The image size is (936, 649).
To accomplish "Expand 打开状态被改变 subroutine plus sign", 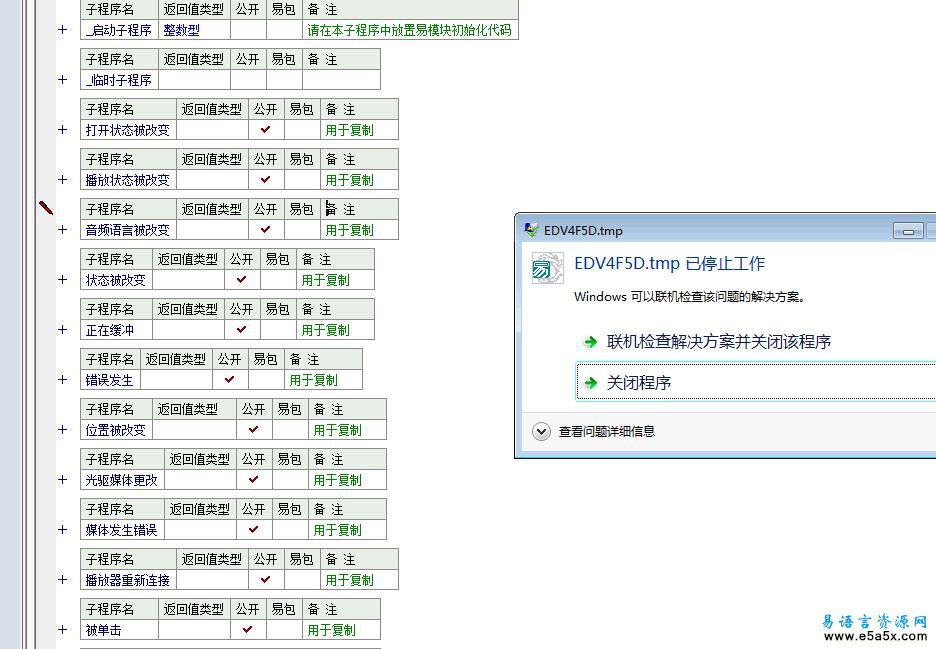I will (x=63, y=130).
